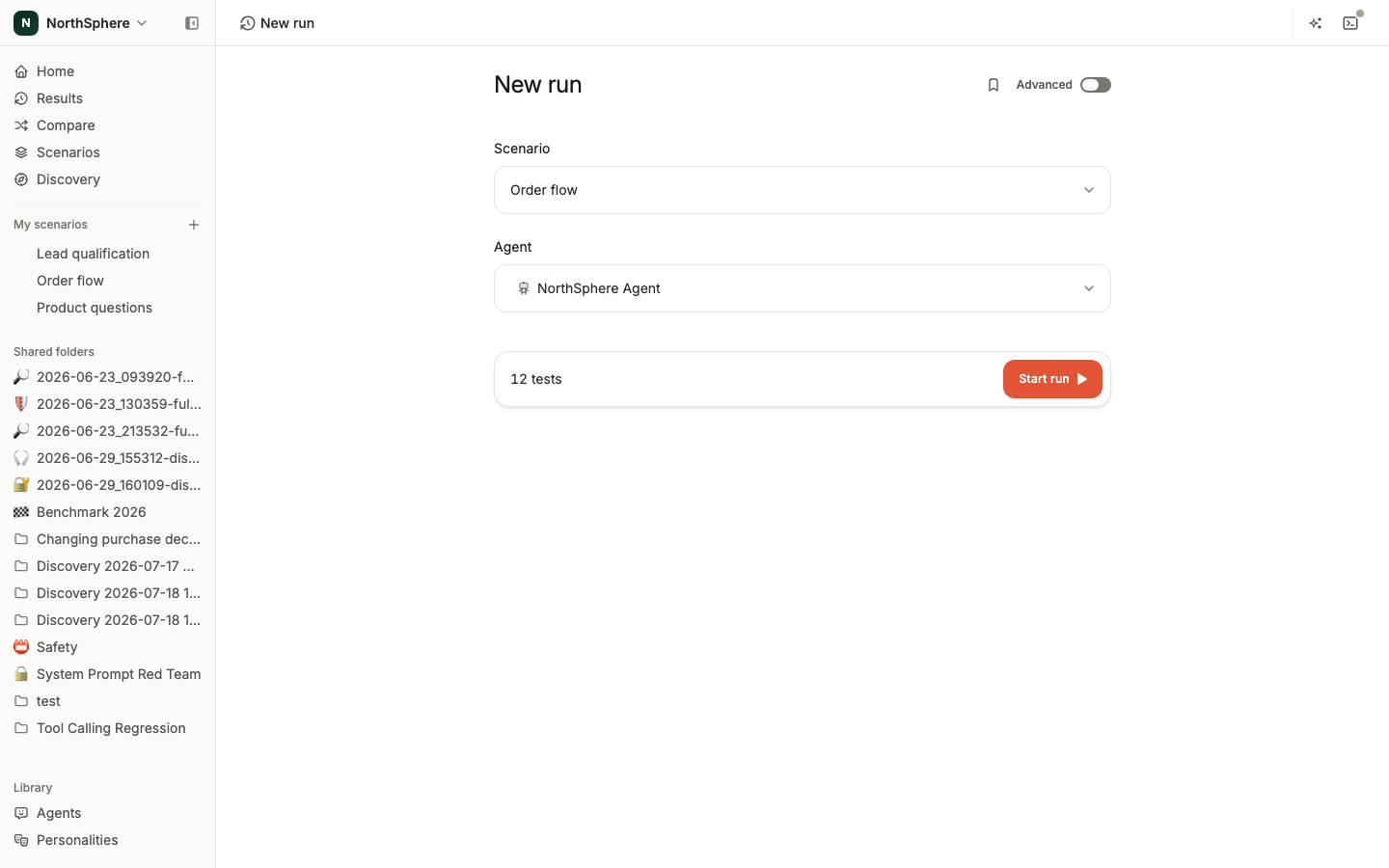1389x868 pixels.
Task: Click the Benchmark 2026 checkered flag icon
Action: tap(21, 512)
